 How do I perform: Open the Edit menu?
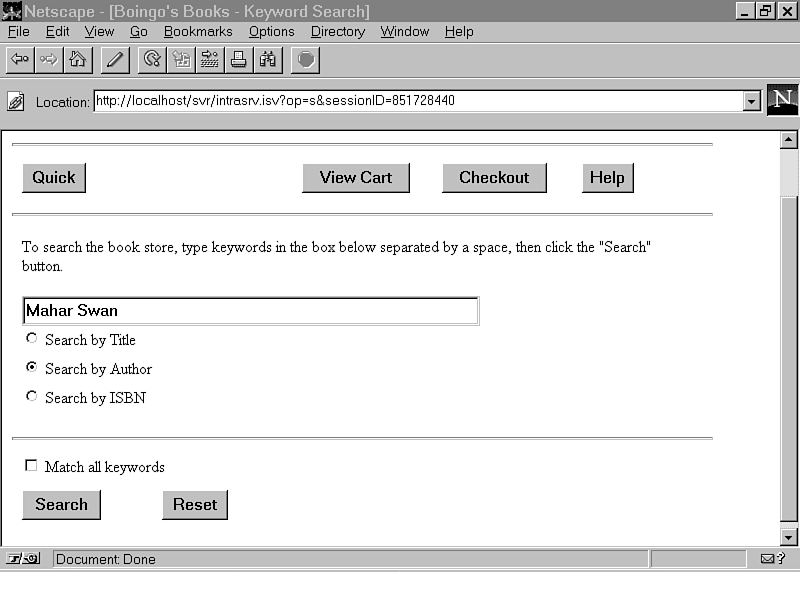tap(57, 32)
